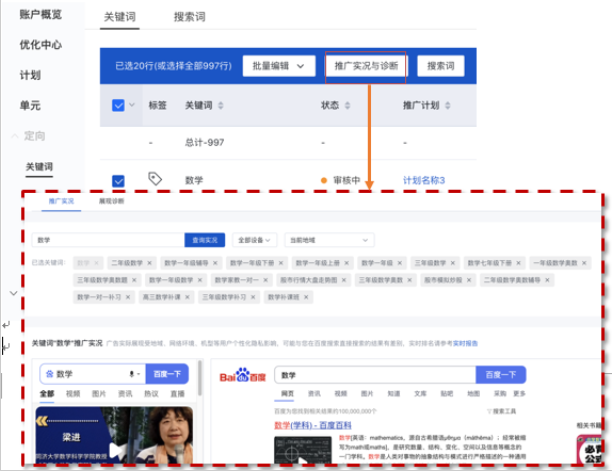The height and width of the screenshot is (474, 612).
Task: Open the 当前地域 region dropdown
Action: [329, 240]
